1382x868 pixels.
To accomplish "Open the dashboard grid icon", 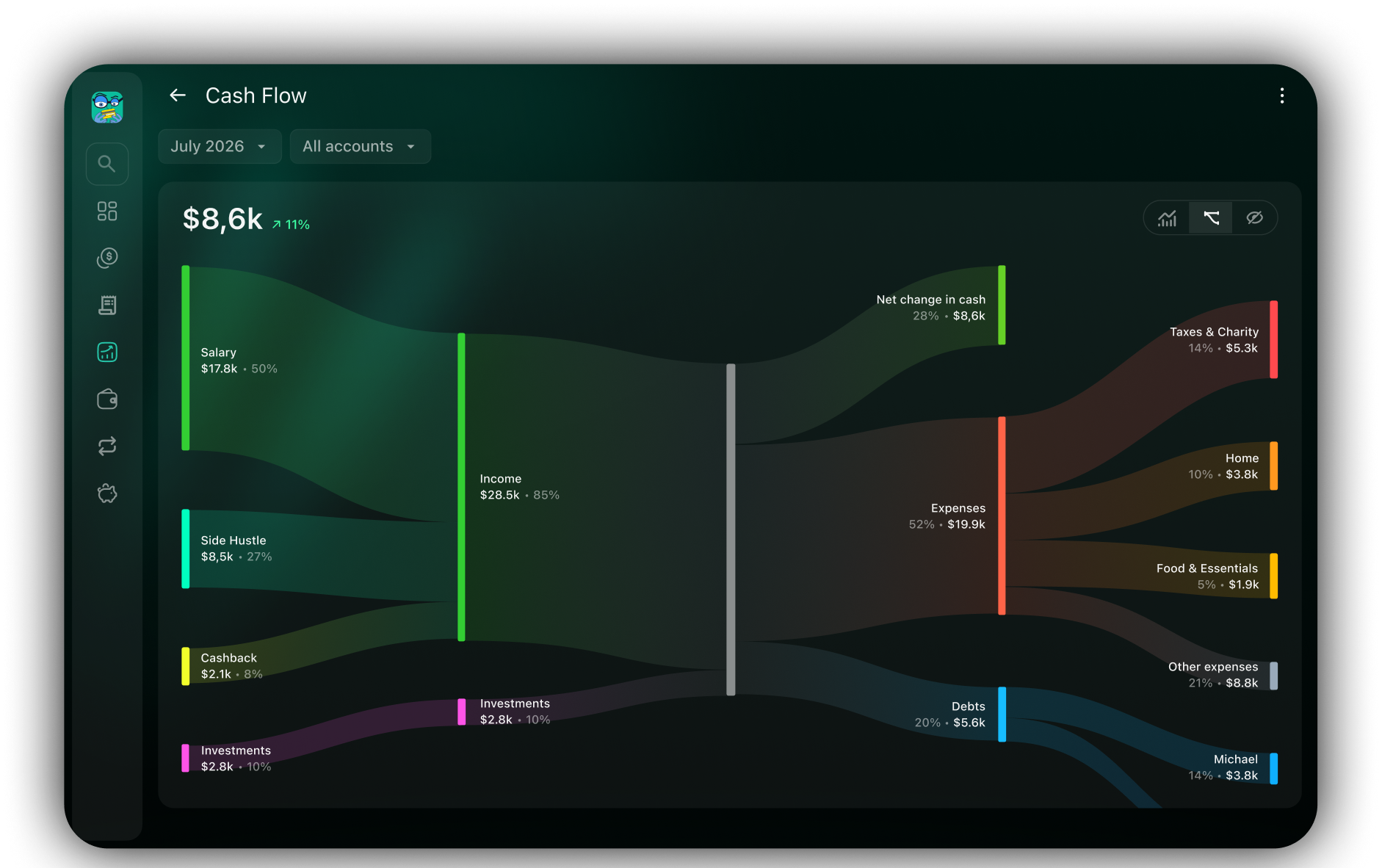I will tap(107, 211).
